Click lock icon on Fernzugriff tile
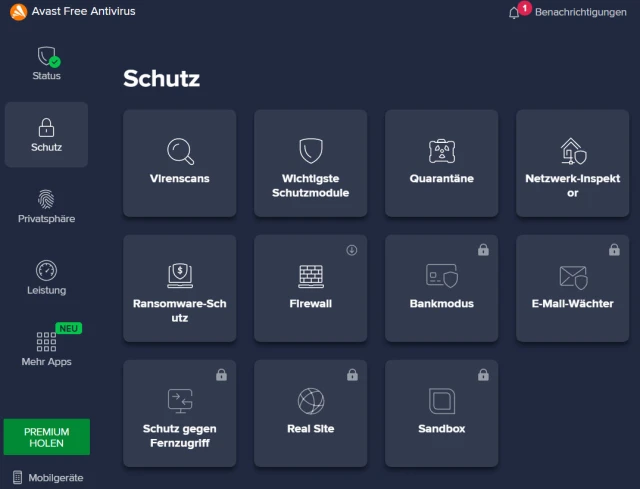This screenshot has width=640, height=489. coord(221,375)
